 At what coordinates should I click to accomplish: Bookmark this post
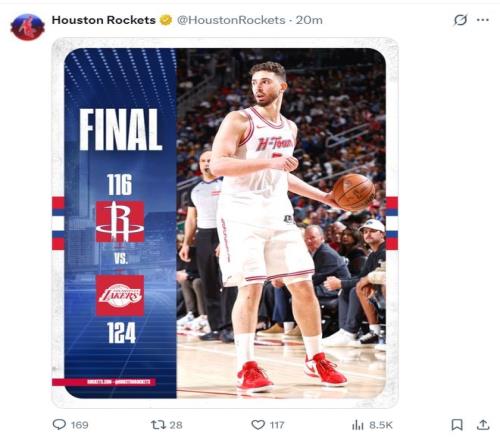point(457,425)
